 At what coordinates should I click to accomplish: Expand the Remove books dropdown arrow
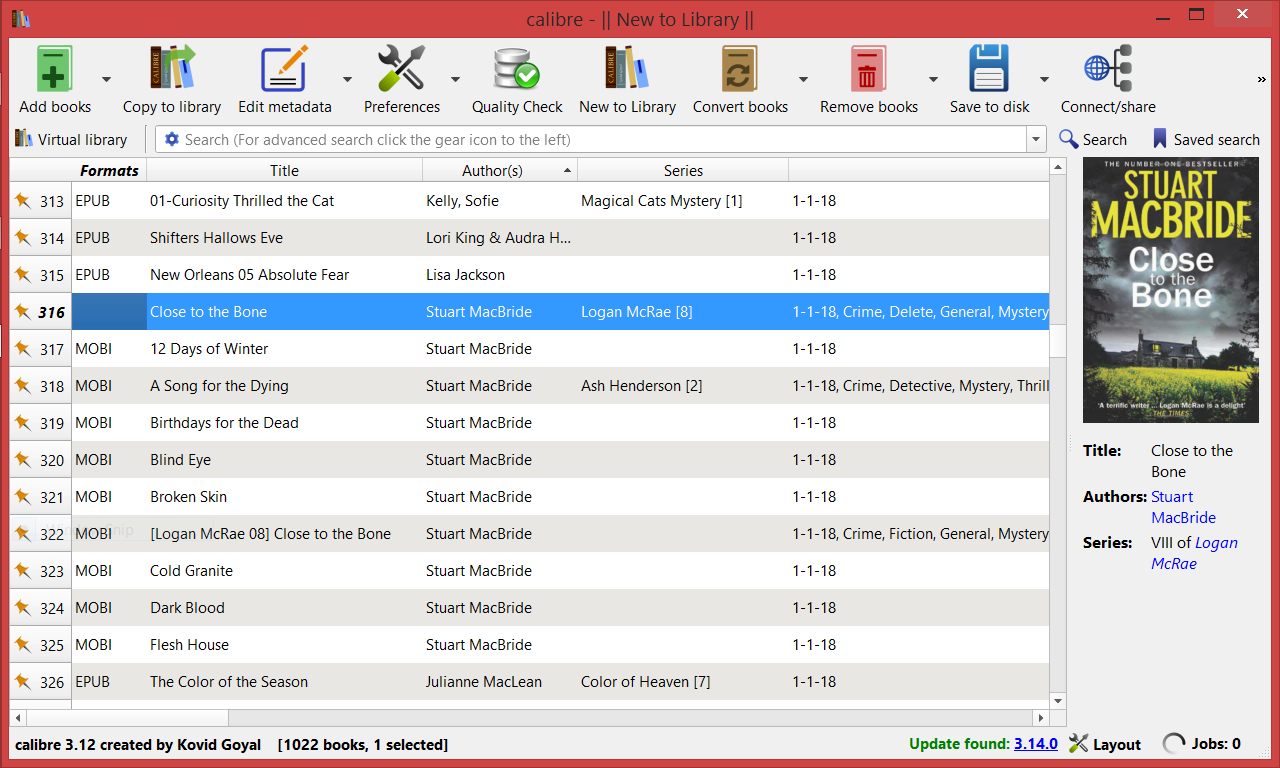[933, 80]
